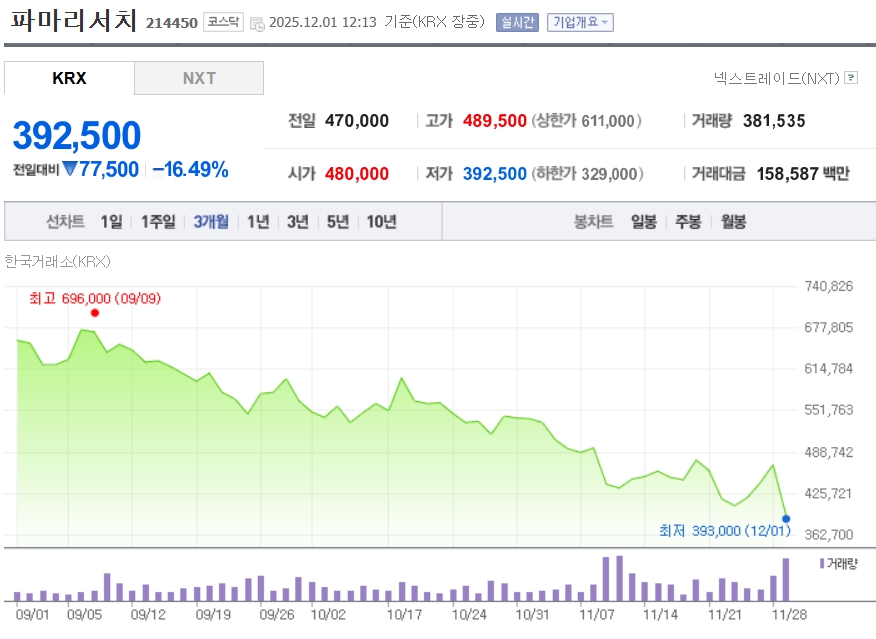Open the 일봉 daily candle chart
The image size is (876, 639).
643,222
